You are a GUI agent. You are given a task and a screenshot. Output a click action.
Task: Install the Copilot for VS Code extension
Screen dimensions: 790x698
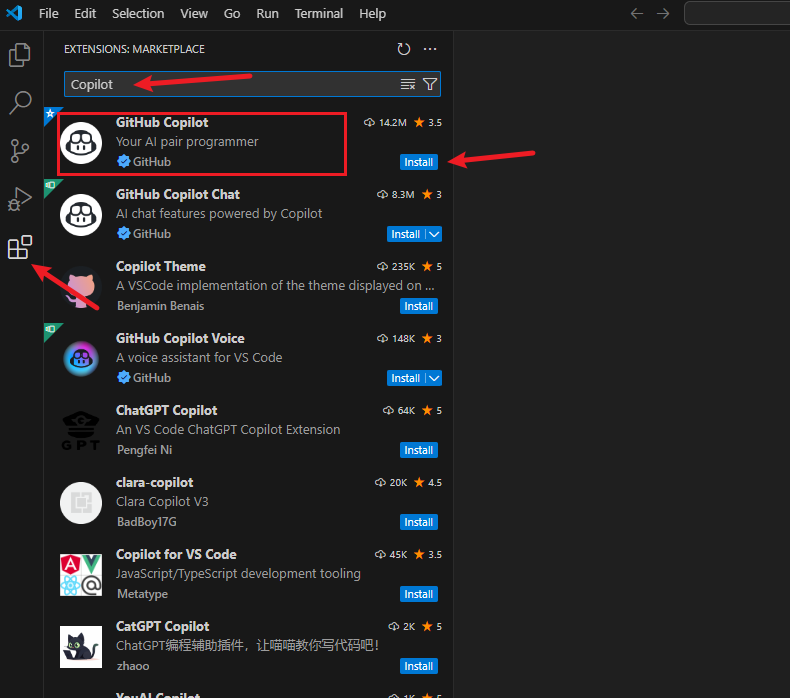(x=419, y=595)
